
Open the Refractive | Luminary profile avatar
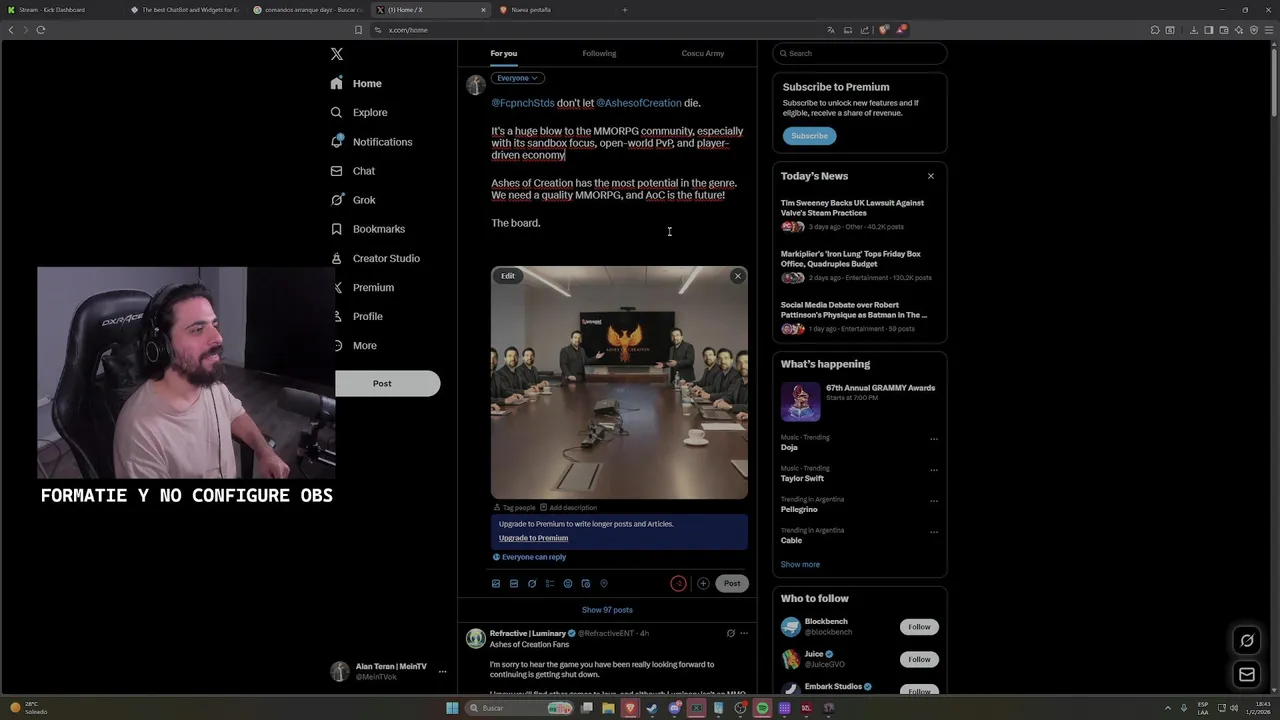[476, 638]
